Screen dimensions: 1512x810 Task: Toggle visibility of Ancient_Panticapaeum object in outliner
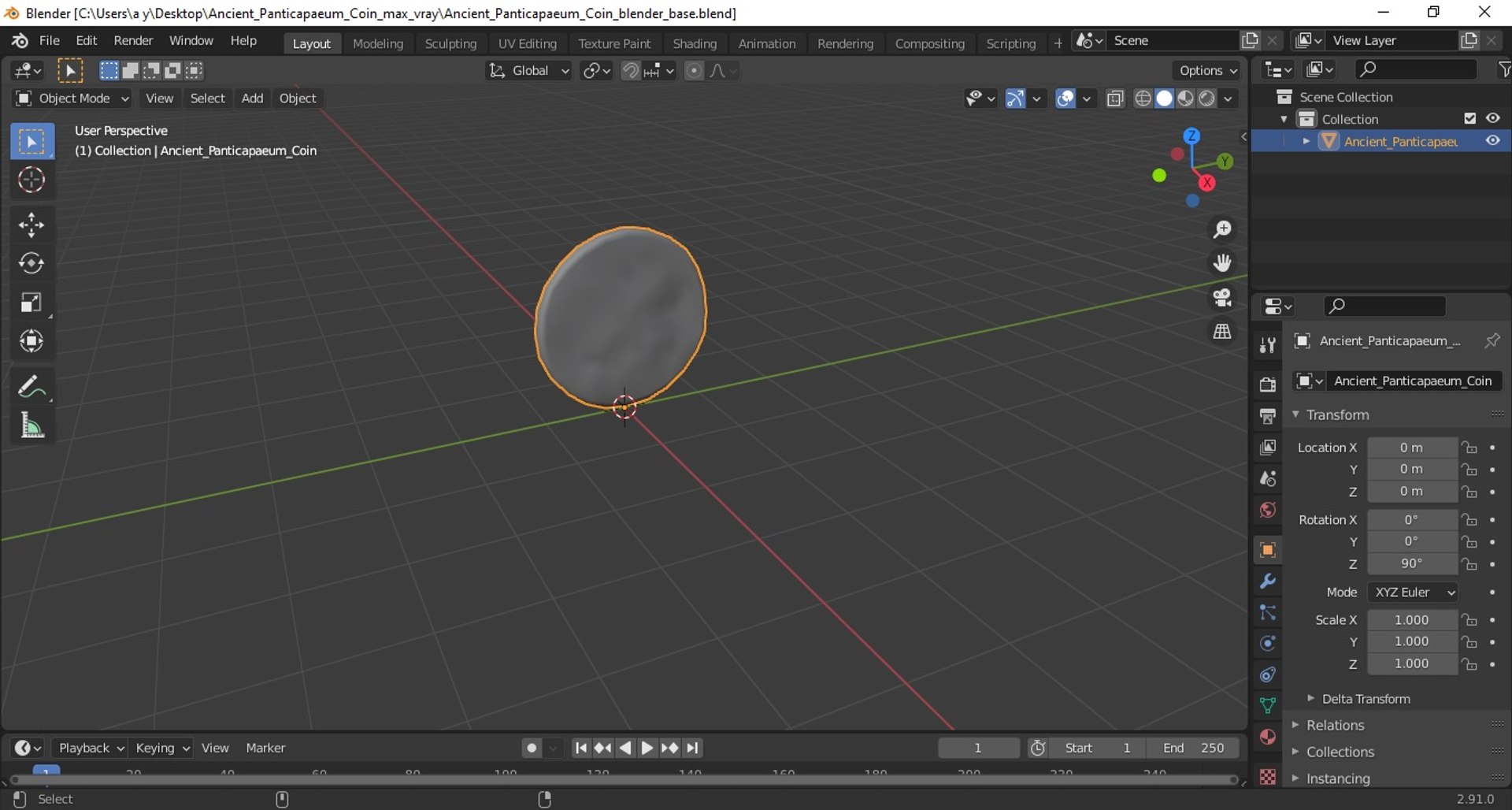tap(1492, 141)
